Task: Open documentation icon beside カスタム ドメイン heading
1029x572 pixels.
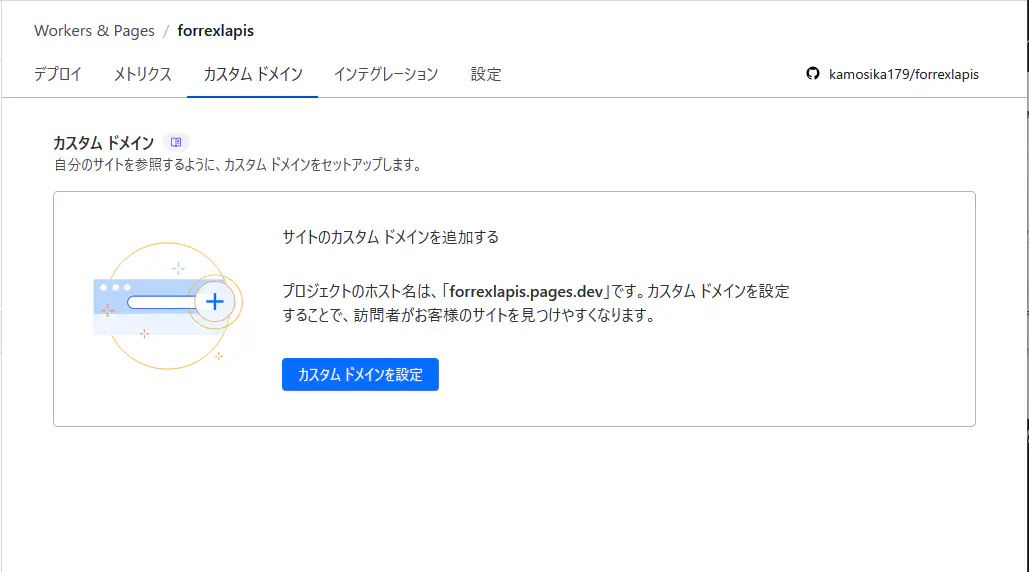Action: [176, 143]
